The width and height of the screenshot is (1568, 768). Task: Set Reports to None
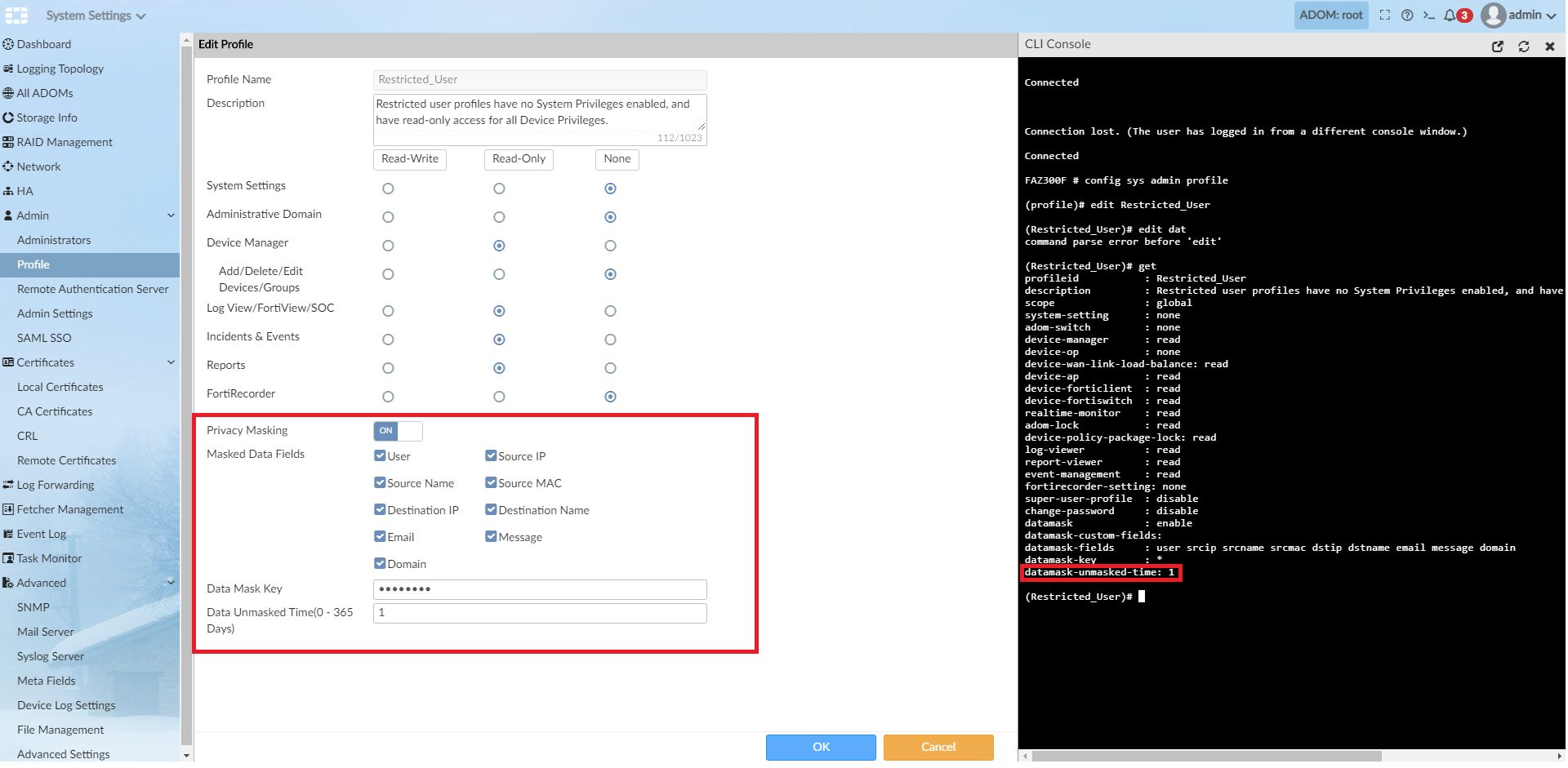[x=610, y=368]
